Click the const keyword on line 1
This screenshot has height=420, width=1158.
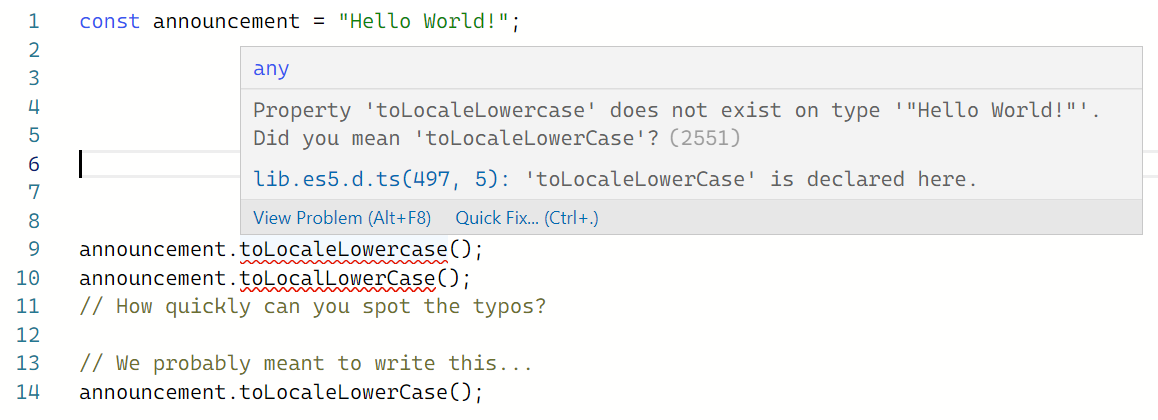109,21
